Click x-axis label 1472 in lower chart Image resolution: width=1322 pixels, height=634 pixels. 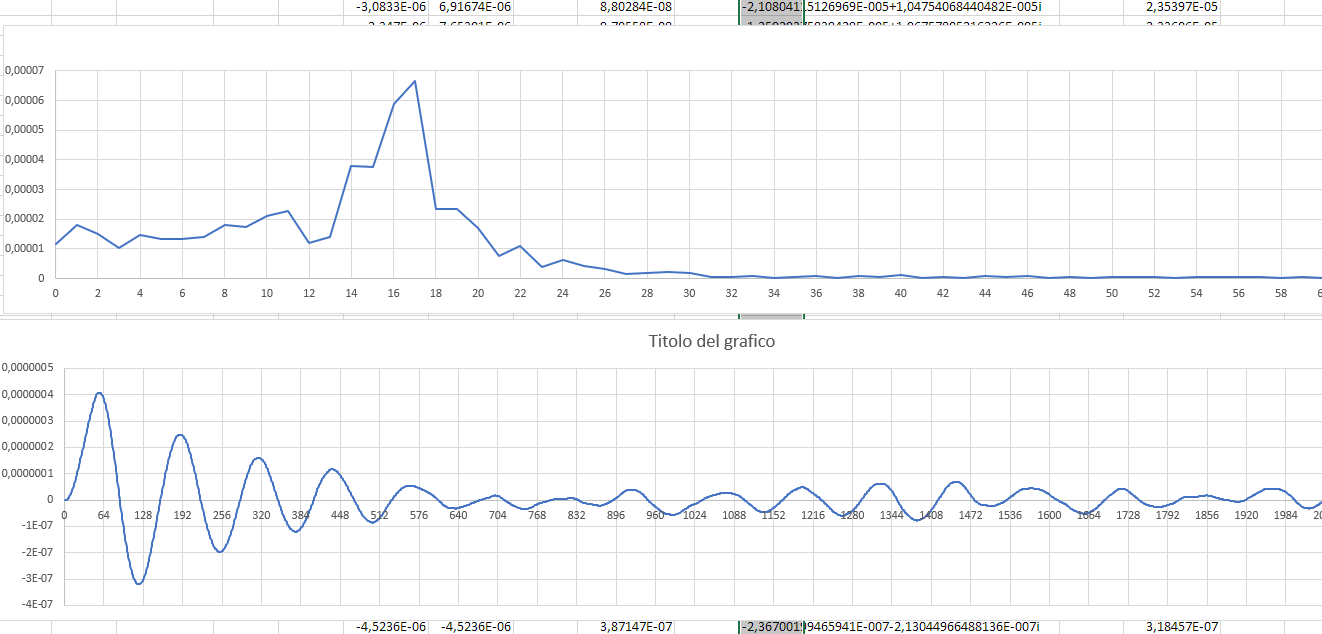[970, 514]
